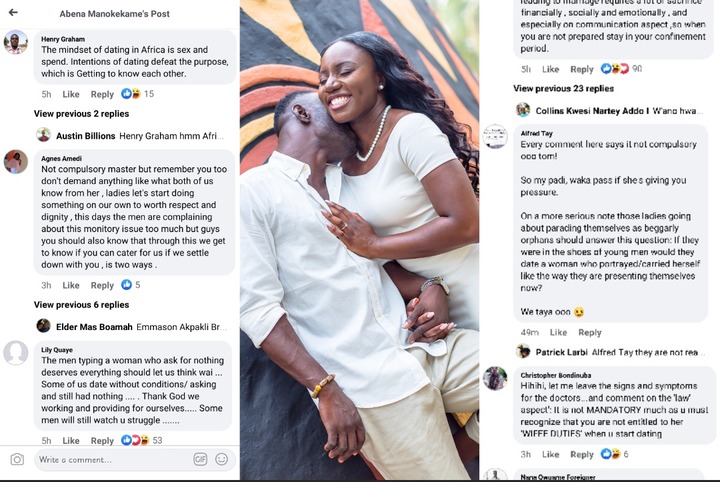View reaction icons on Lily Quaye's comment
The height and width of the screenshot is (482, 720).
pyautogui.click(x=135, y=440)
